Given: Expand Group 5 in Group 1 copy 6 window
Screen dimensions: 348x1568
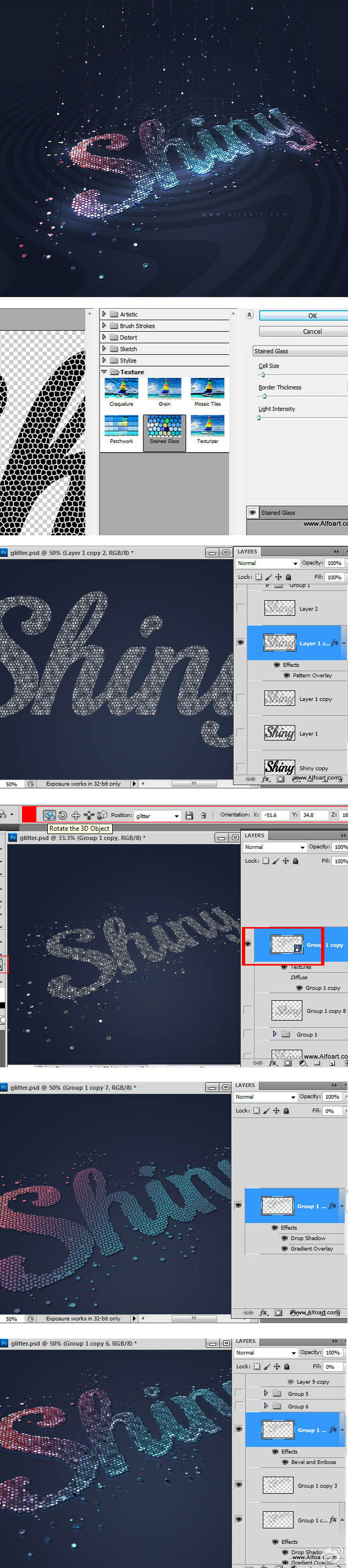Looking at the screenshot, I should (266, 1392).
